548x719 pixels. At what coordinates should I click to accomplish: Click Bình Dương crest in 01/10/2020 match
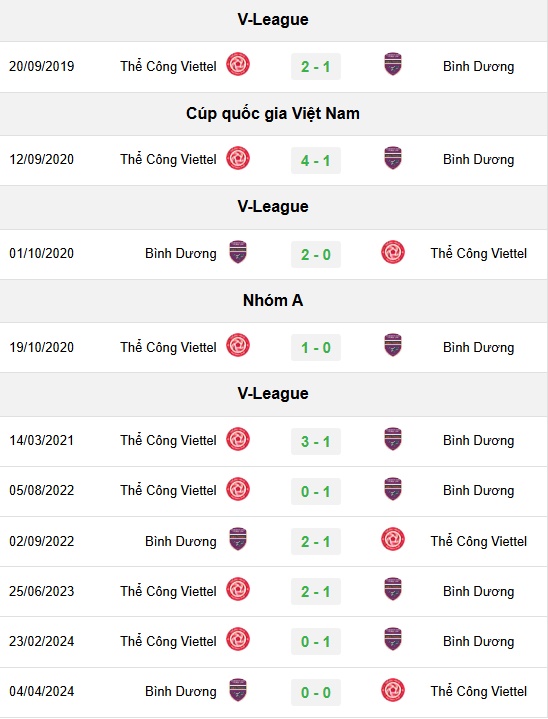click(238, 252)
